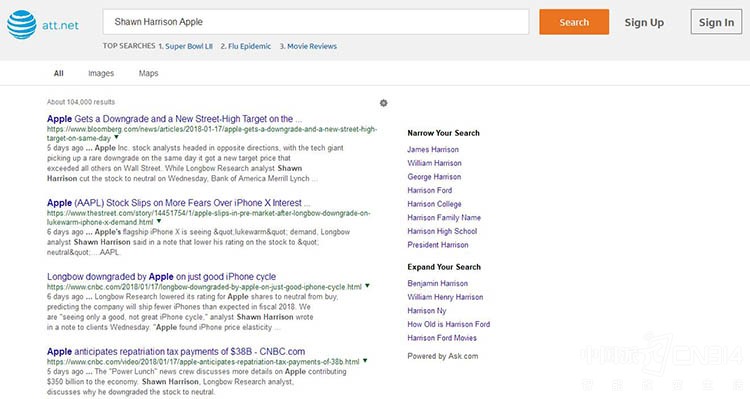Expand dropdown arrow beside cnbc.com video URL
The image size is (750, 399).
pos(365,361)
